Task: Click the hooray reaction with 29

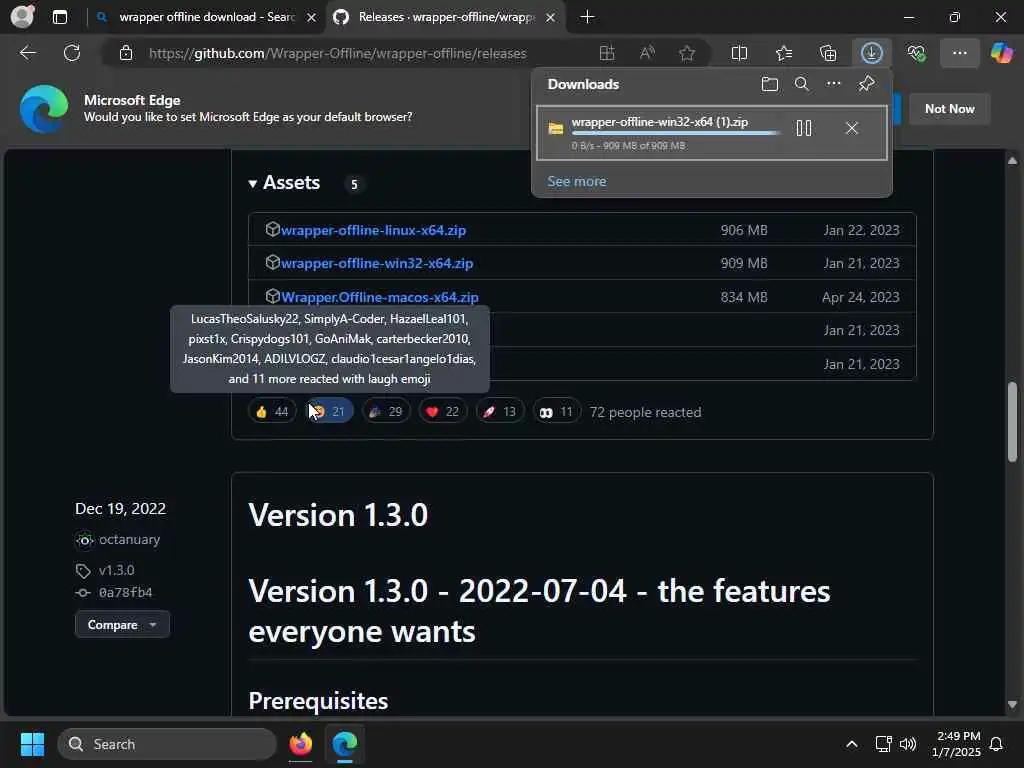Action: pyautogui.click(x=386, y=411)
